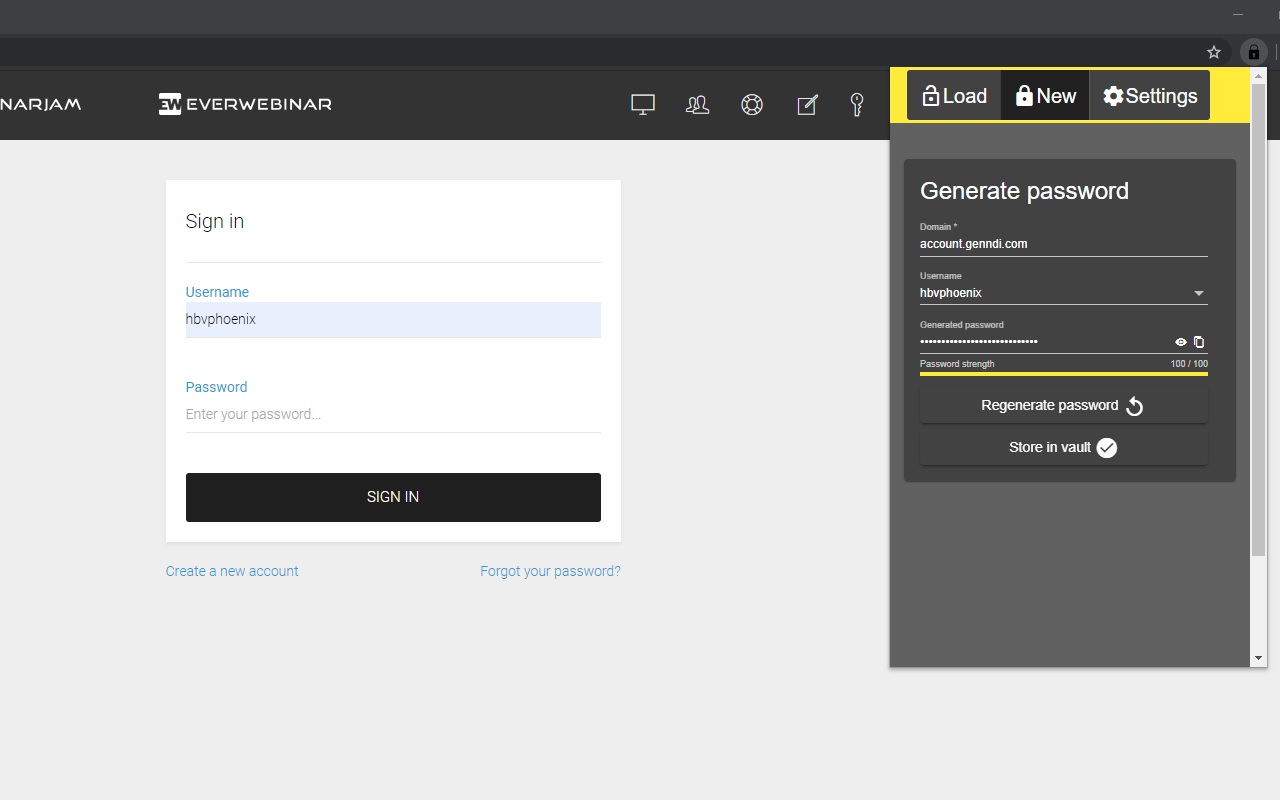Minimize the browser window
Image resolution: width=1280 pixels, height=800 pixels.
tap(1239, 15)
